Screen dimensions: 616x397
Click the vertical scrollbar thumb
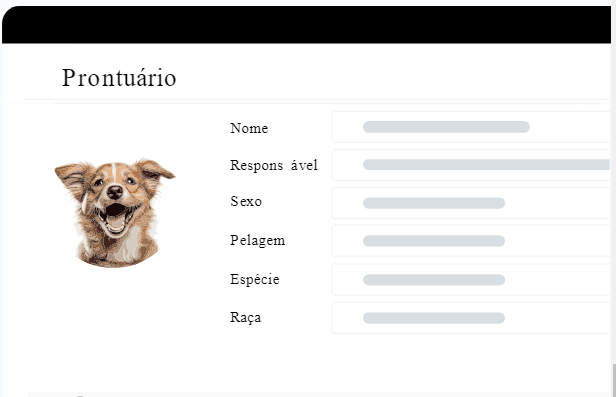click(613, 380)
